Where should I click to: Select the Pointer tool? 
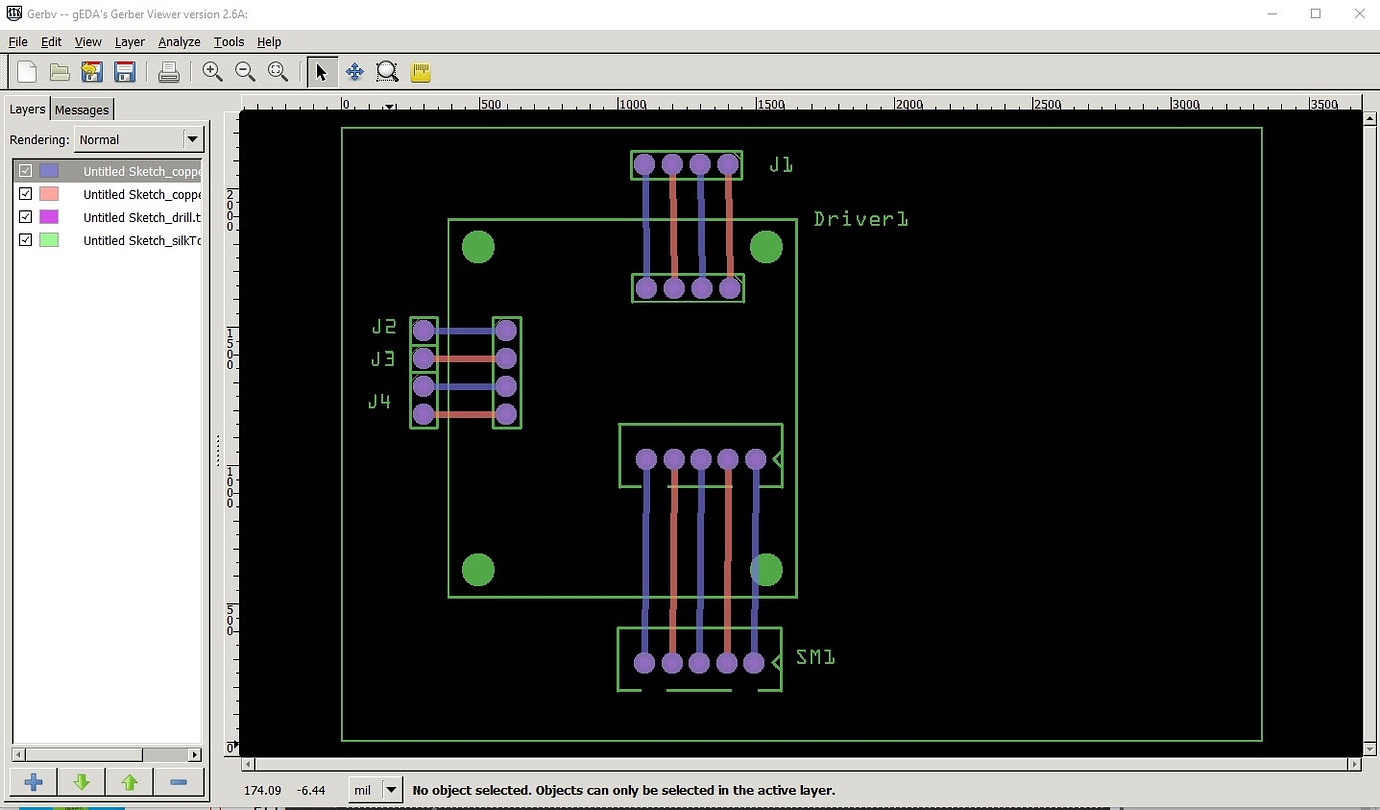[x=322, y=72]
